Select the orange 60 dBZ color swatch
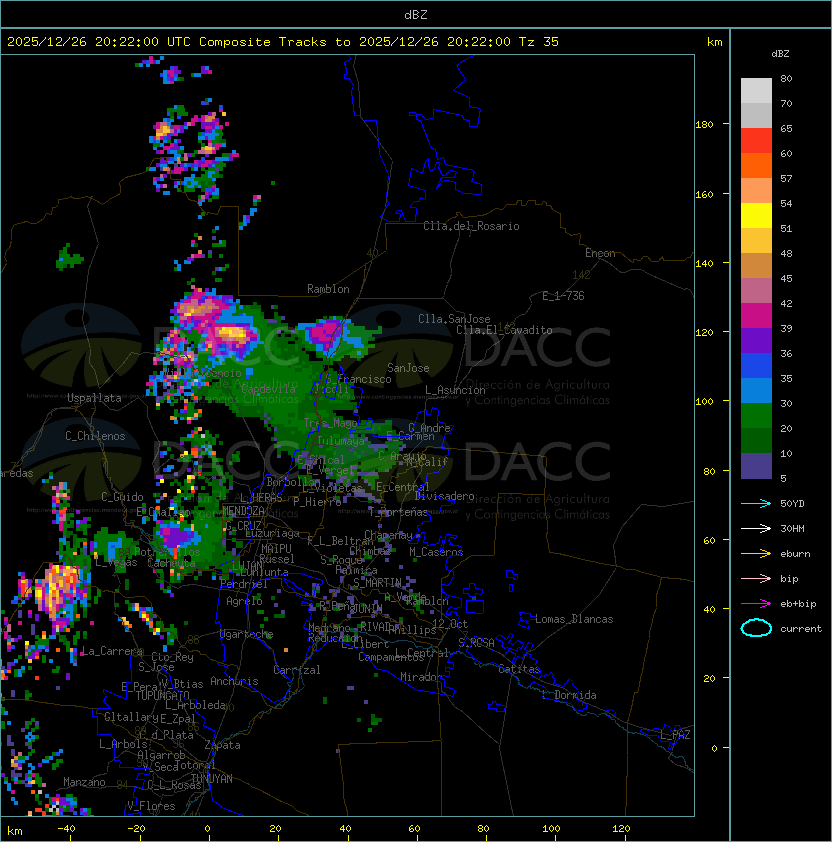Screen dimensions: 832x842 pyautogui.click(x=756, y=165)
